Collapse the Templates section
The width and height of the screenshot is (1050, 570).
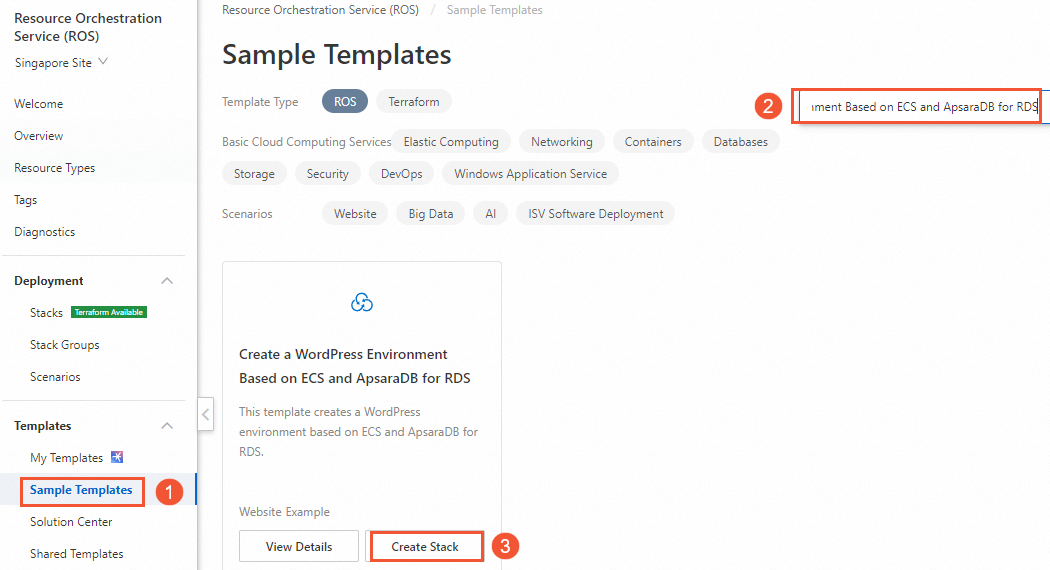coord(167,426)
